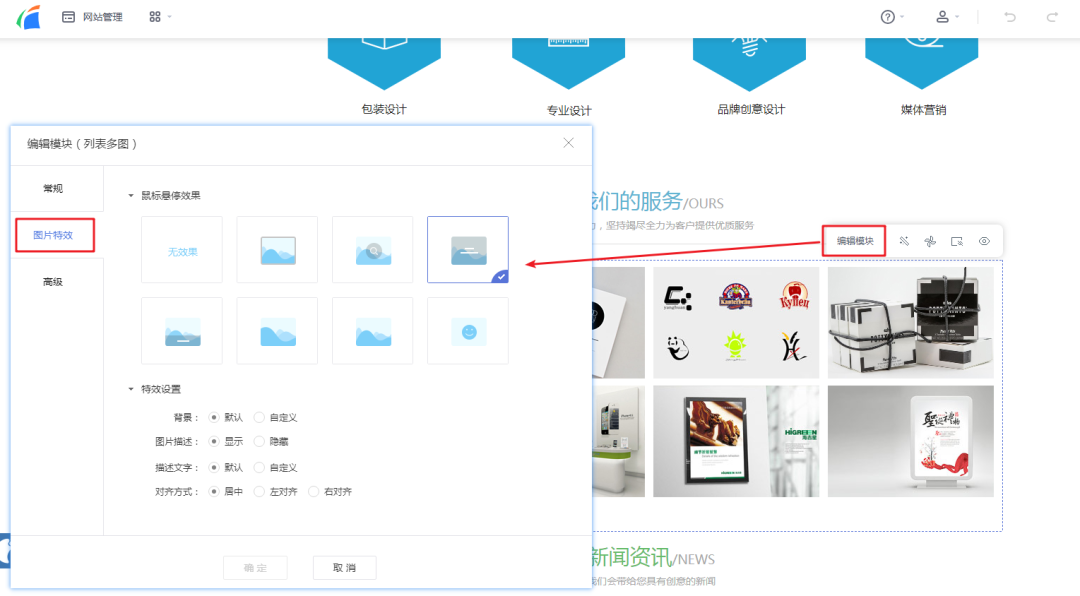Viewport: 1080px width, 596px height.
Task: Click the 编辑模块（列表多图）dialog title
Action: pos(81,144)
